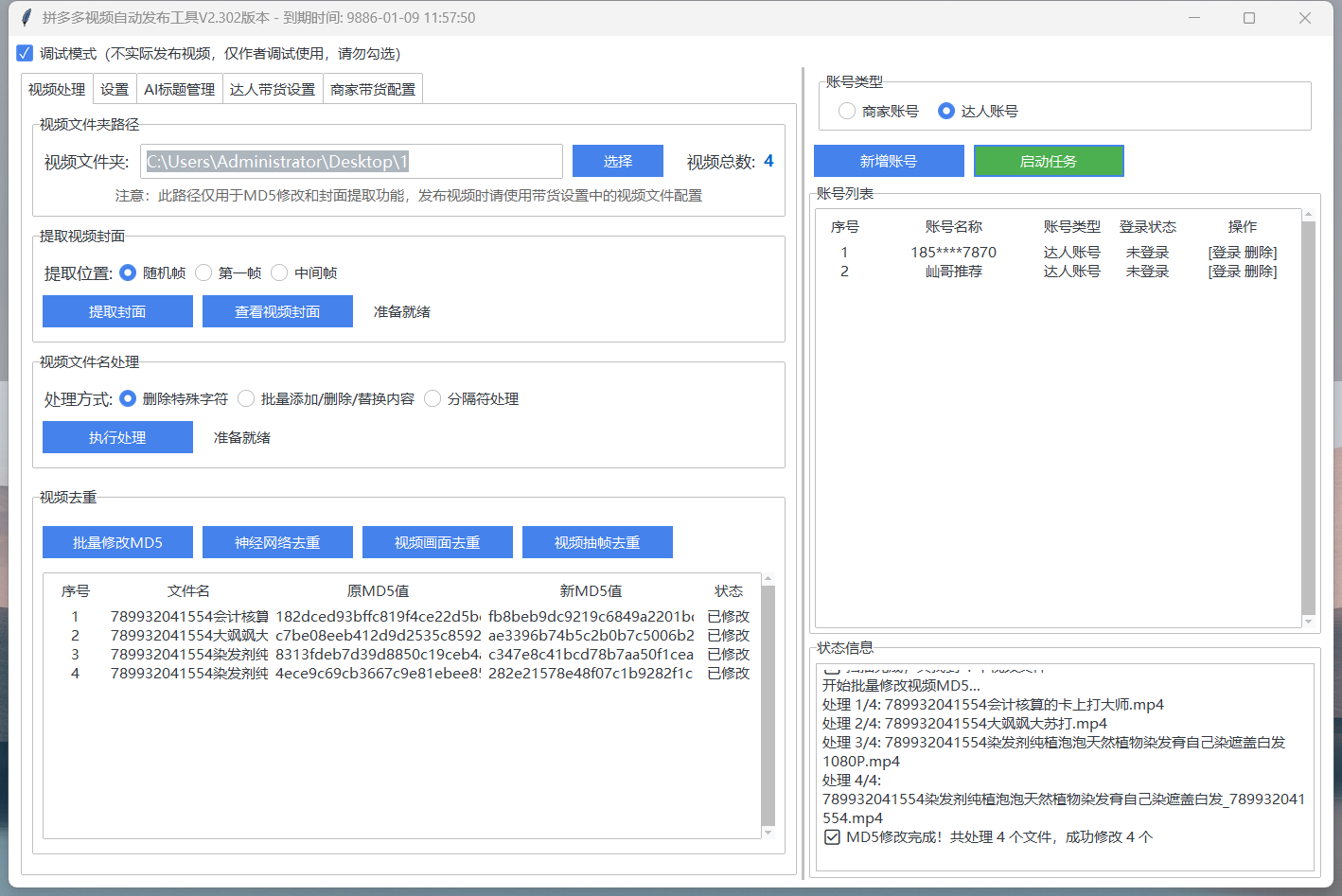Click original MD5 value 8313fdeb7d39d8850c19ceb4
The width and height of the screenshot is (1342, 896).
pyautogui.click(x=378, y=655)
